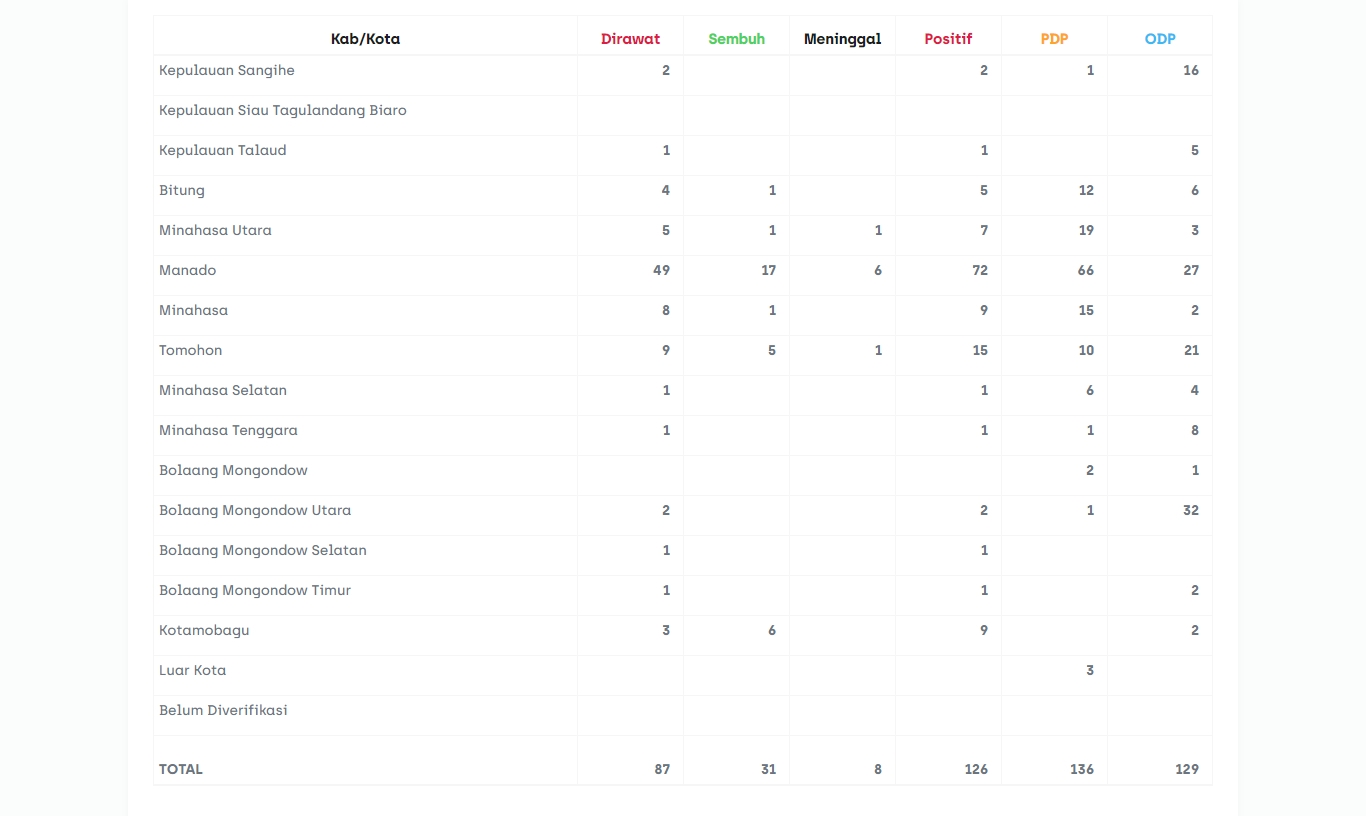This screenshot has width=1366, height=816.
Task: Select the Belum Diverifikasi row name
Action: point(223,710)
